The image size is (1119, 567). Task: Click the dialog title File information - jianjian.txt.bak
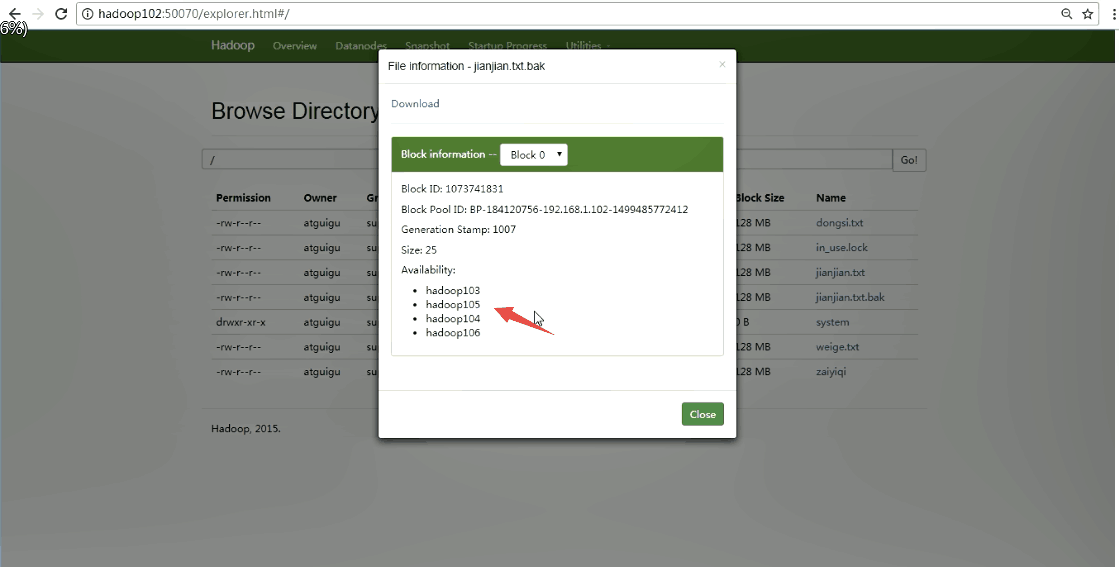tap(466, 66)
